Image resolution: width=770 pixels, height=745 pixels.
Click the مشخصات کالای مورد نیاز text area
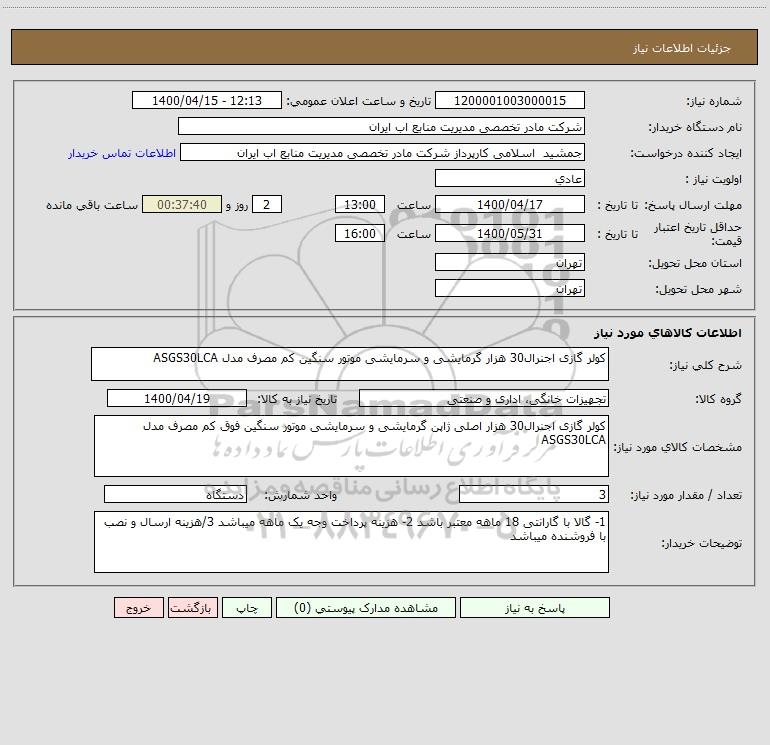tap(351, 446)
